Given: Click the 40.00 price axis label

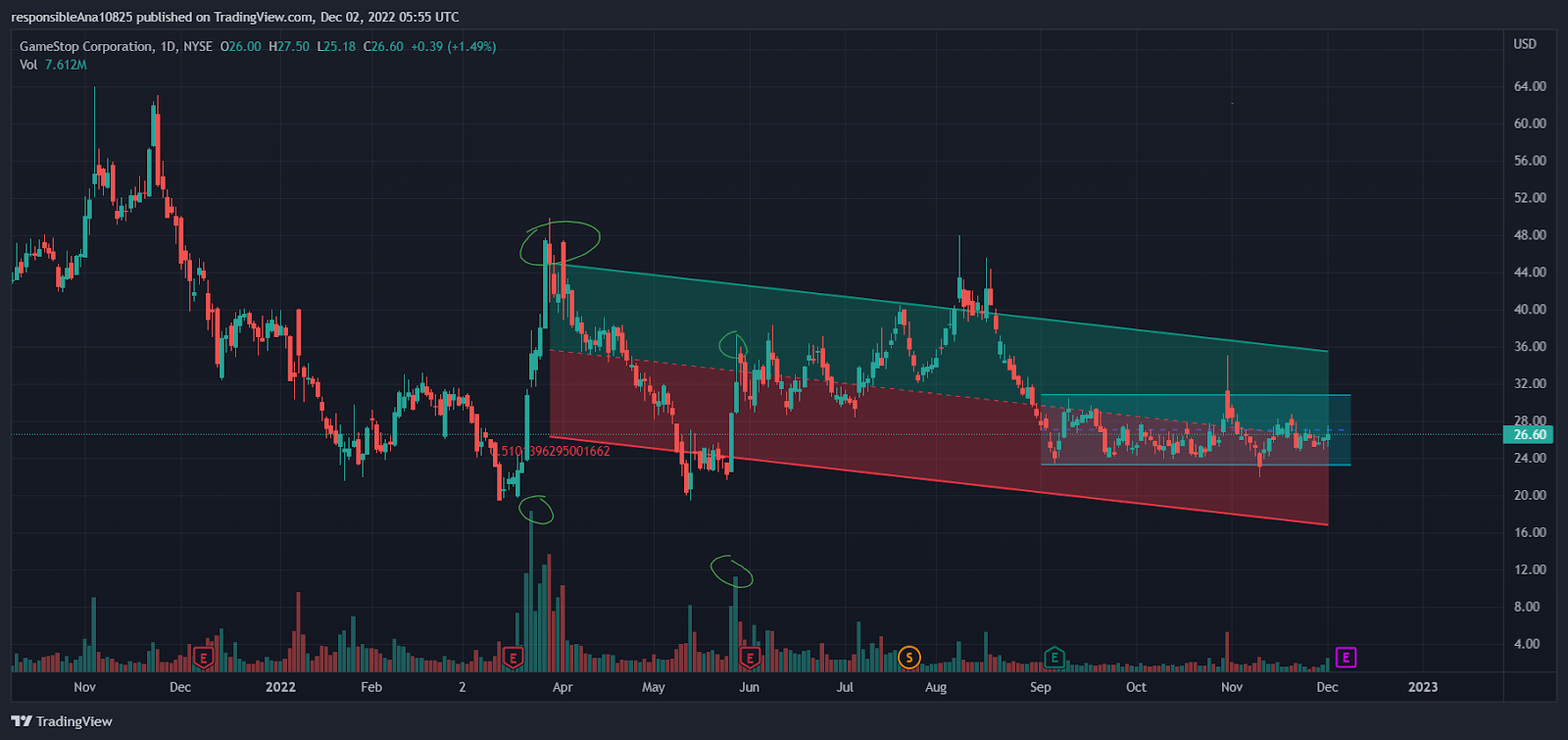Looking at the screenshot, I should coord(1530,310).
